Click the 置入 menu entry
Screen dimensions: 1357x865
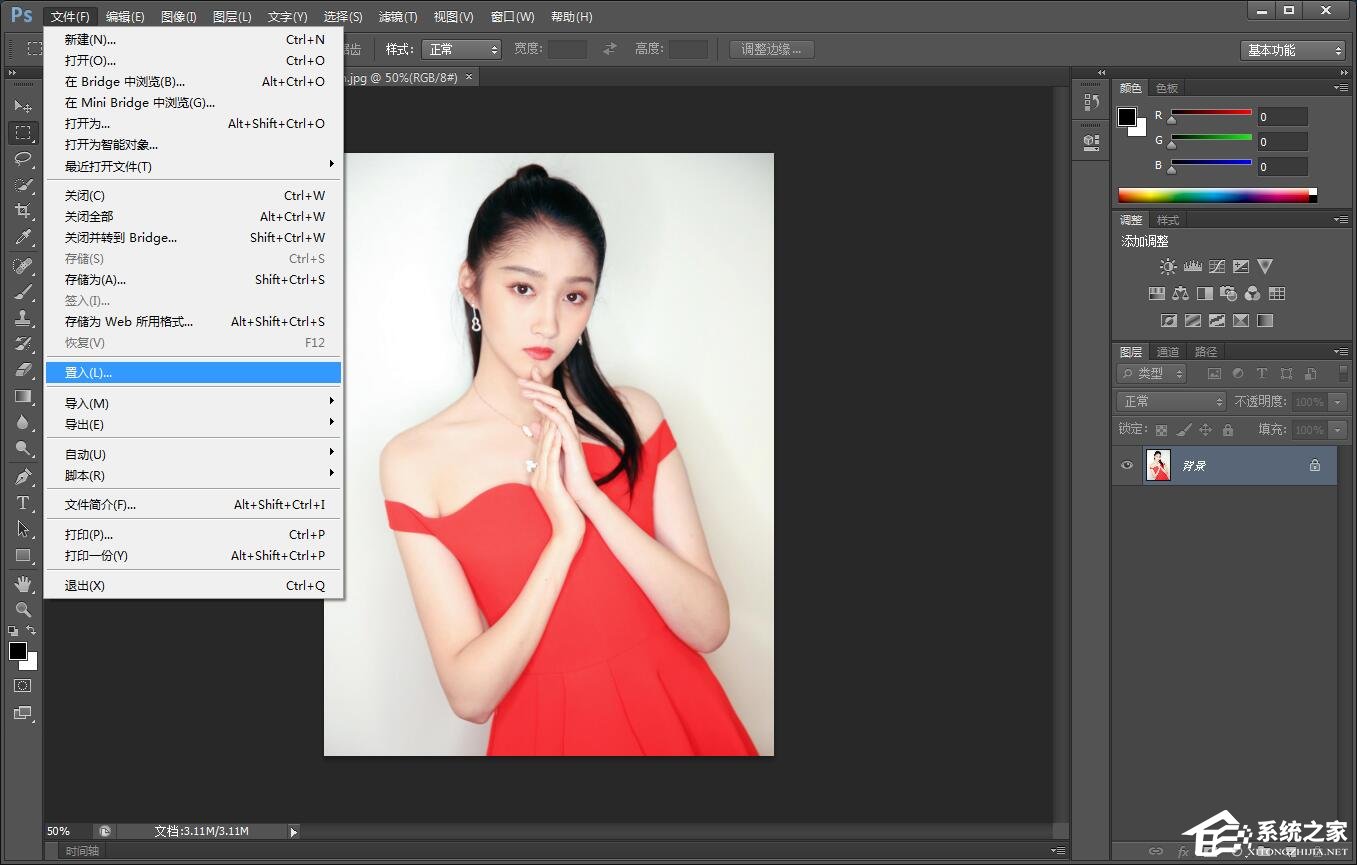(87, 372)
